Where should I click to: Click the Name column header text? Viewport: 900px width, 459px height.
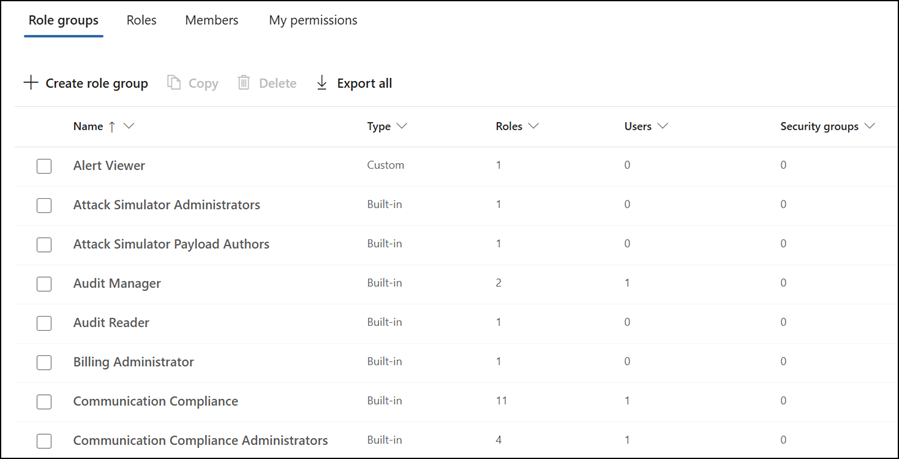88,126
